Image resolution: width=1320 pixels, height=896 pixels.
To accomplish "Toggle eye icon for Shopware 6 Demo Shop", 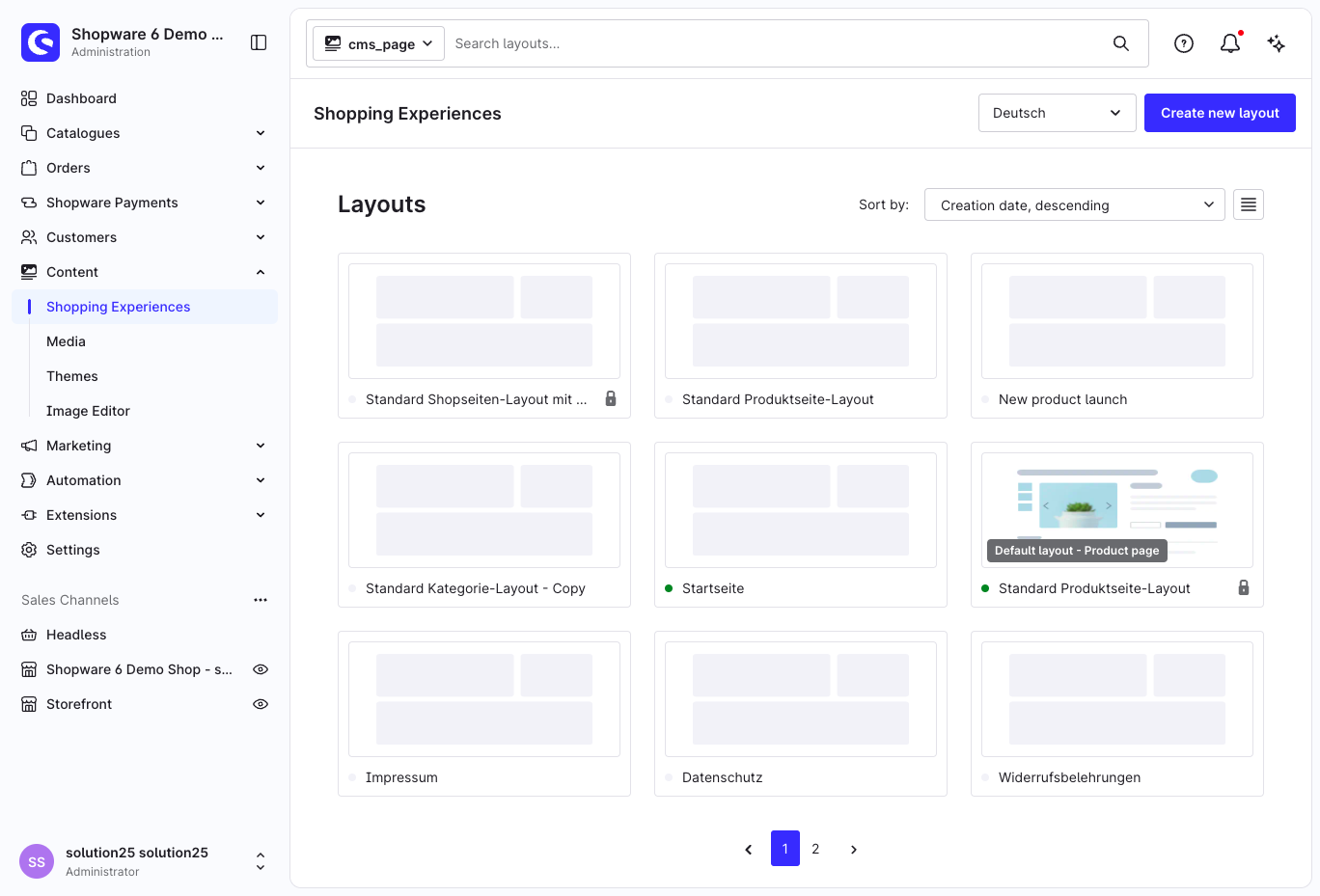I will [261, 669].
